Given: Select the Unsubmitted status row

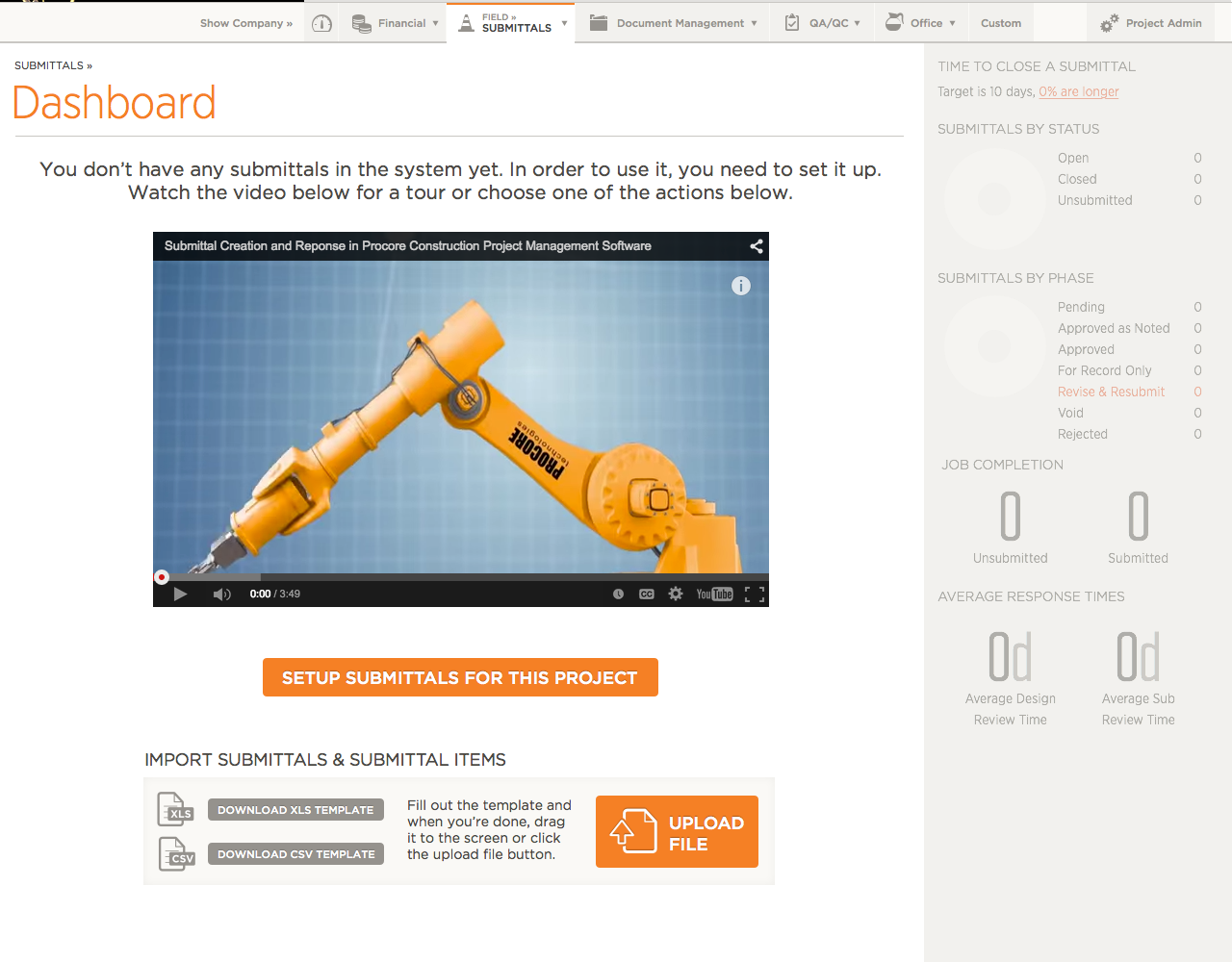Looking at the screenshot, I should point(1129,200).
